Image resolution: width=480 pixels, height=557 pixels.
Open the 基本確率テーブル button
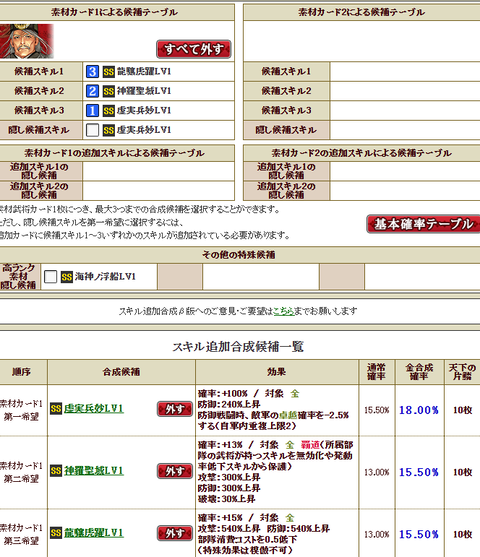point(423,224)
